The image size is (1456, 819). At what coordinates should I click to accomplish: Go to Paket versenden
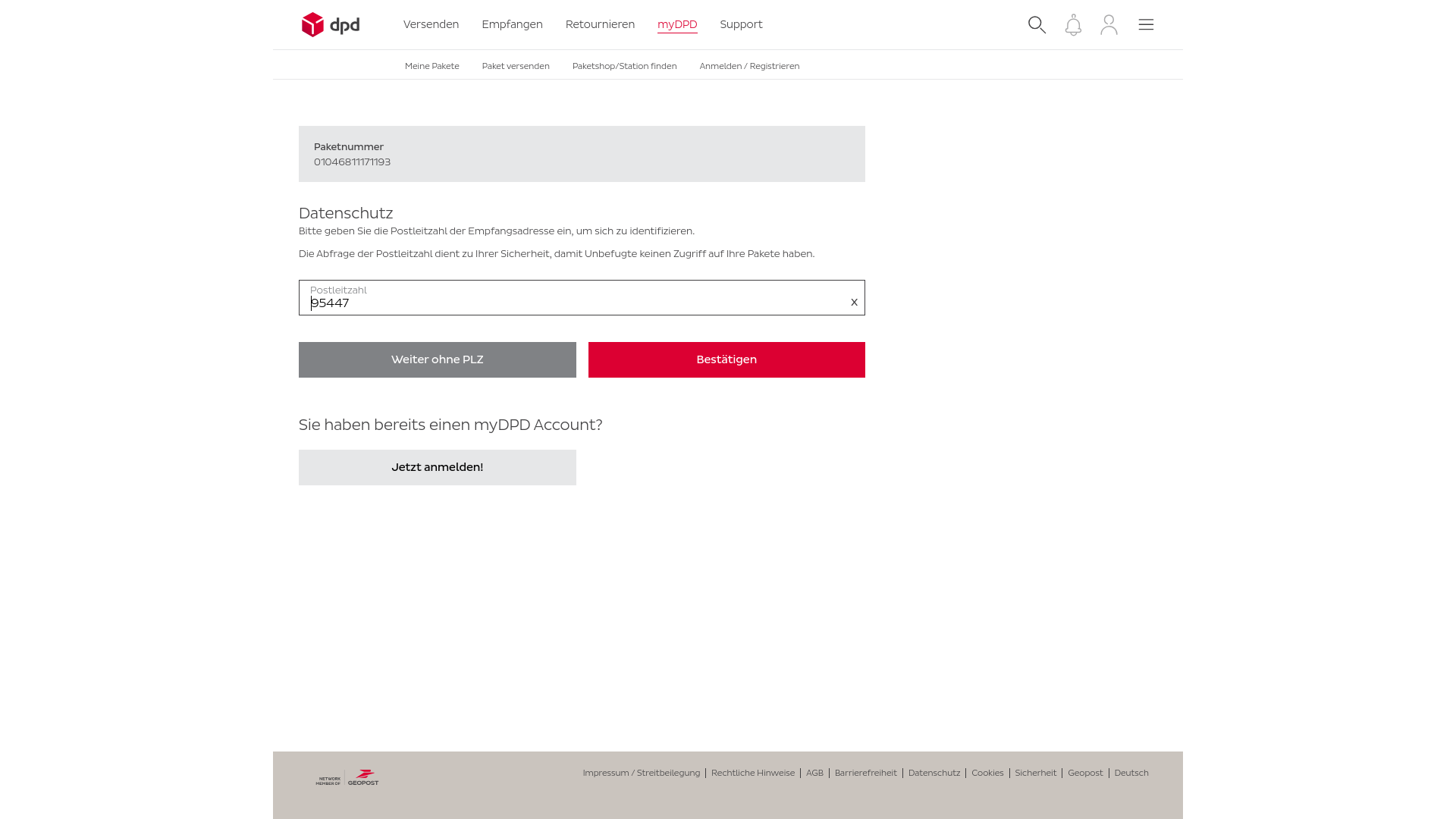tap(516, 66)
